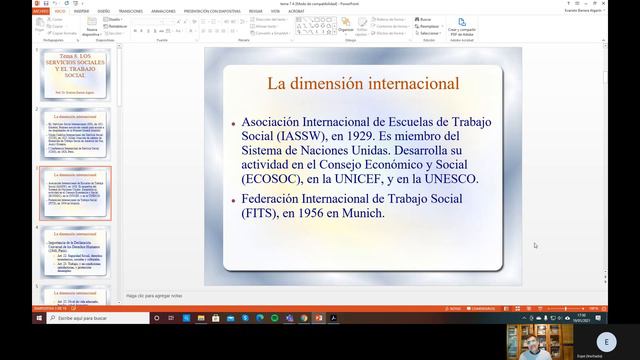Open PRESENTACIÓN CON DIAPOSITIVAS tab
Image resolution: width=640 pixels, height=360 pixels.
(212, 11)
